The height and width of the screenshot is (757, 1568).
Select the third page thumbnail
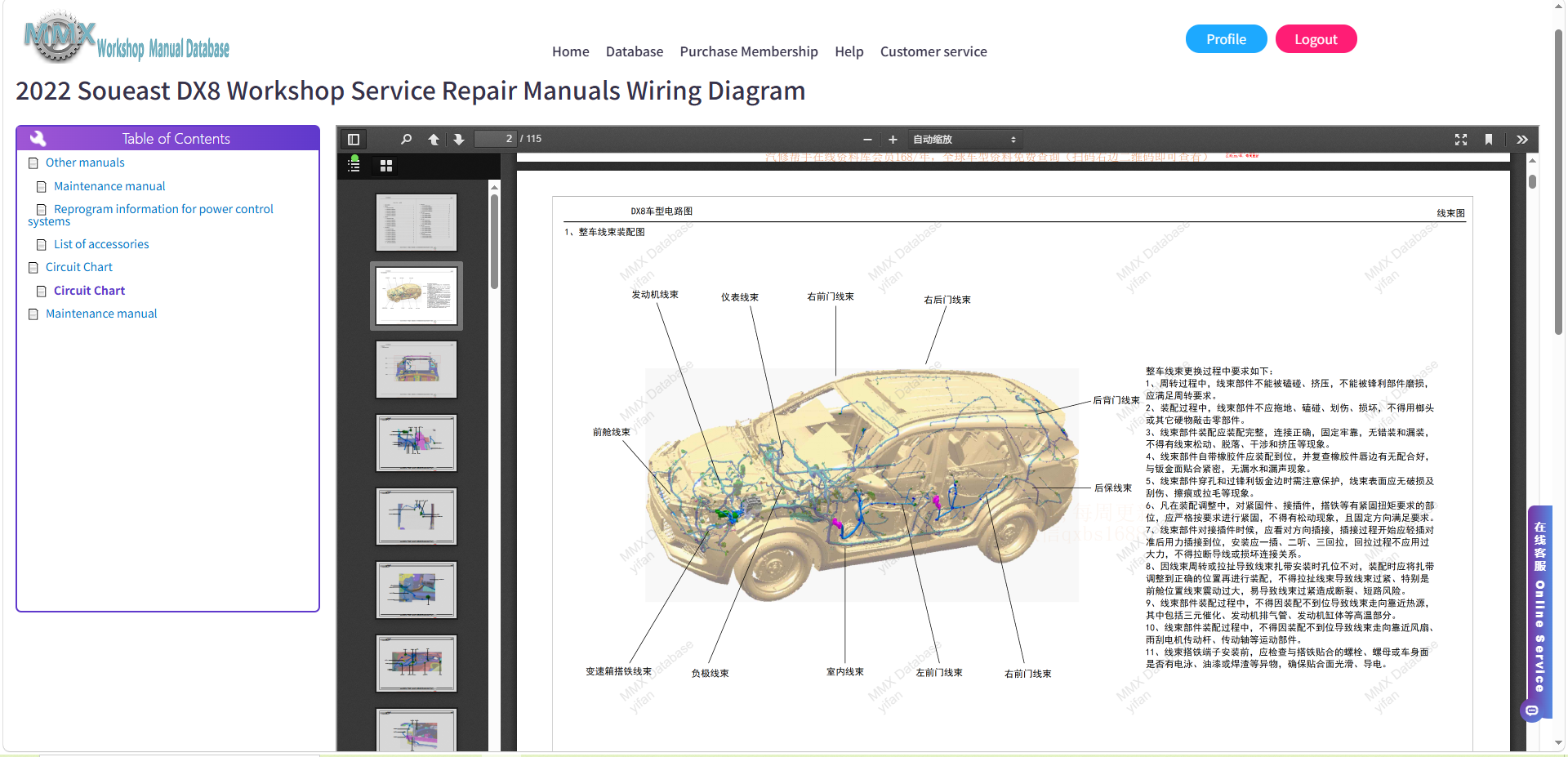pos(416,369)
